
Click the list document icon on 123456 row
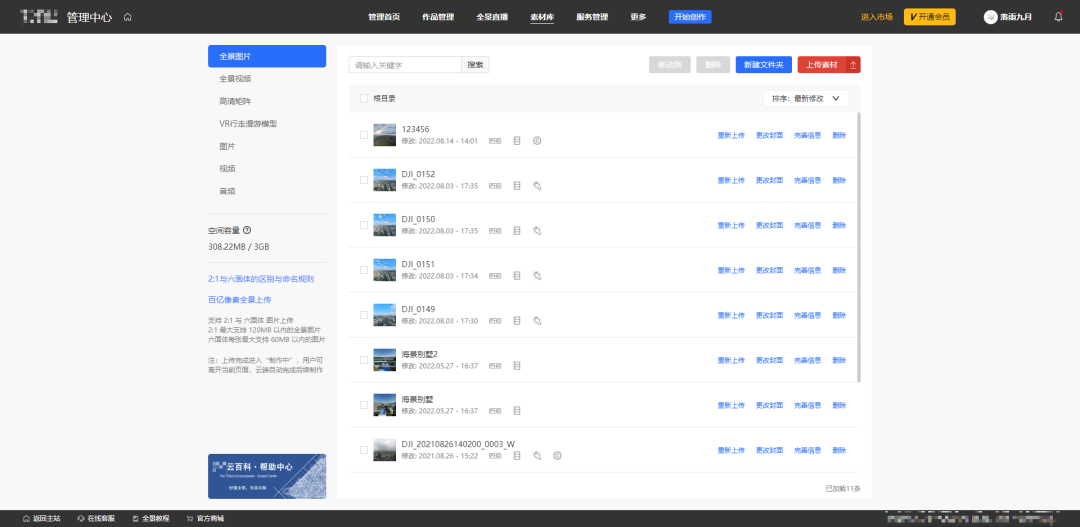point(517,141)
